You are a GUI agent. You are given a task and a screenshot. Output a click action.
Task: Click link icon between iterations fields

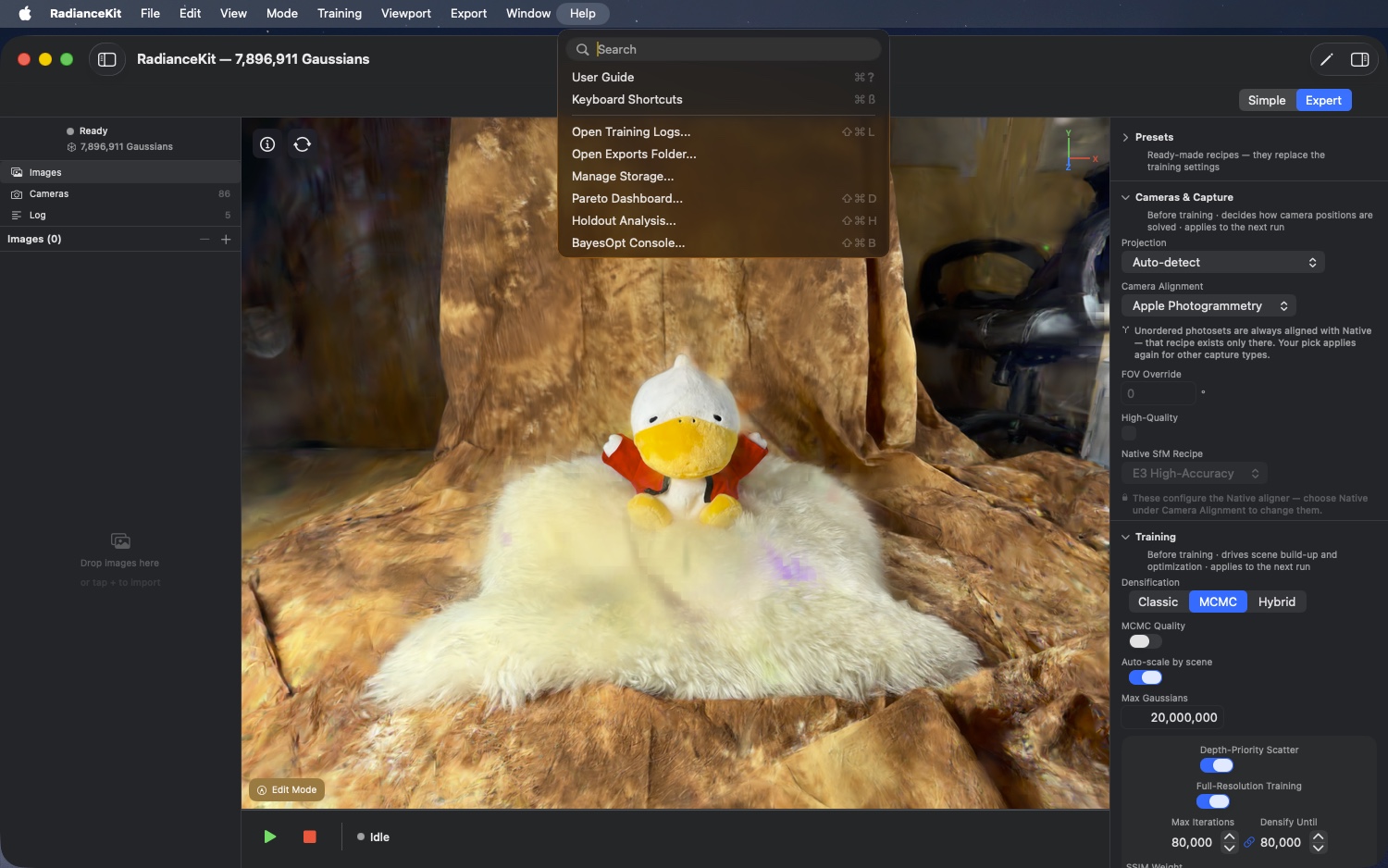1249,842
